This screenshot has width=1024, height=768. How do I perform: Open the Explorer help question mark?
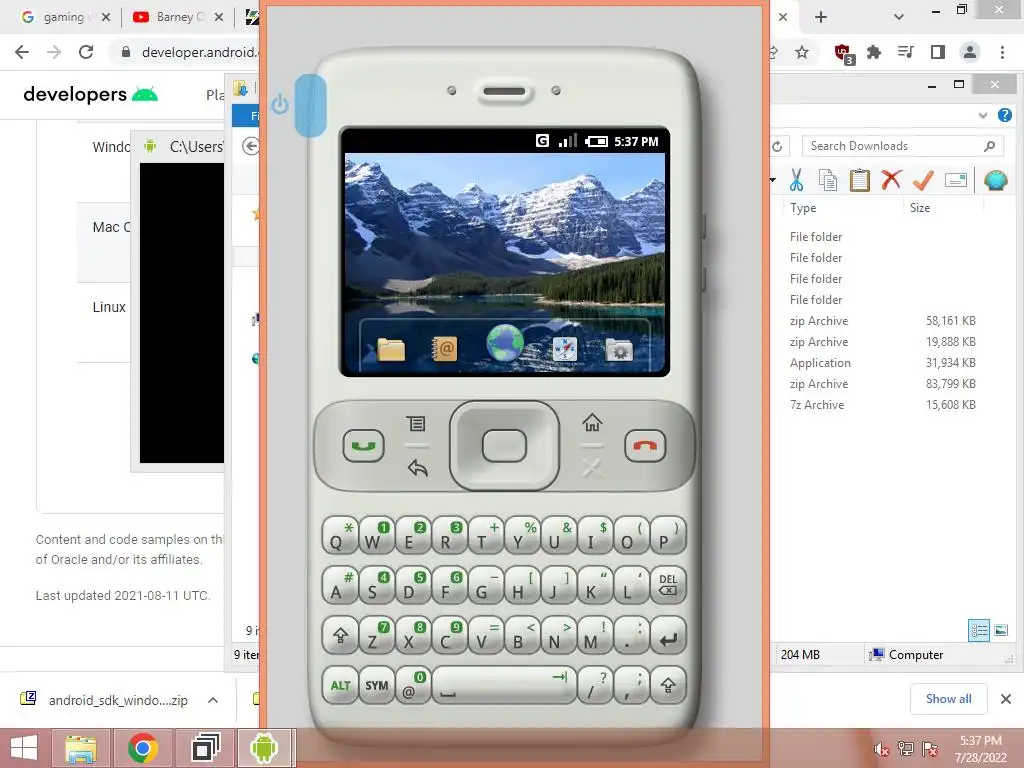tap(1004, 116)
